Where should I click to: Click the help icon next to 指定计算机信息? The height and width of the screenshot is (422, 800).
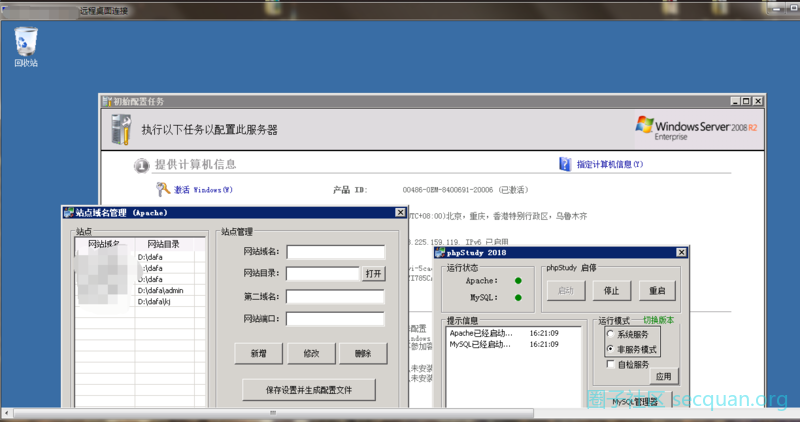(x=565, y=164)
